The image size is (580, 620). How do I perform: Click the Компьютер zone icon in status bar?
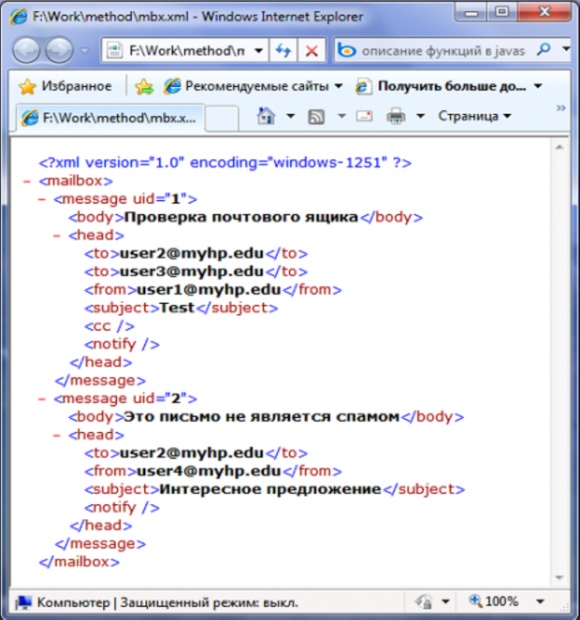23,602
